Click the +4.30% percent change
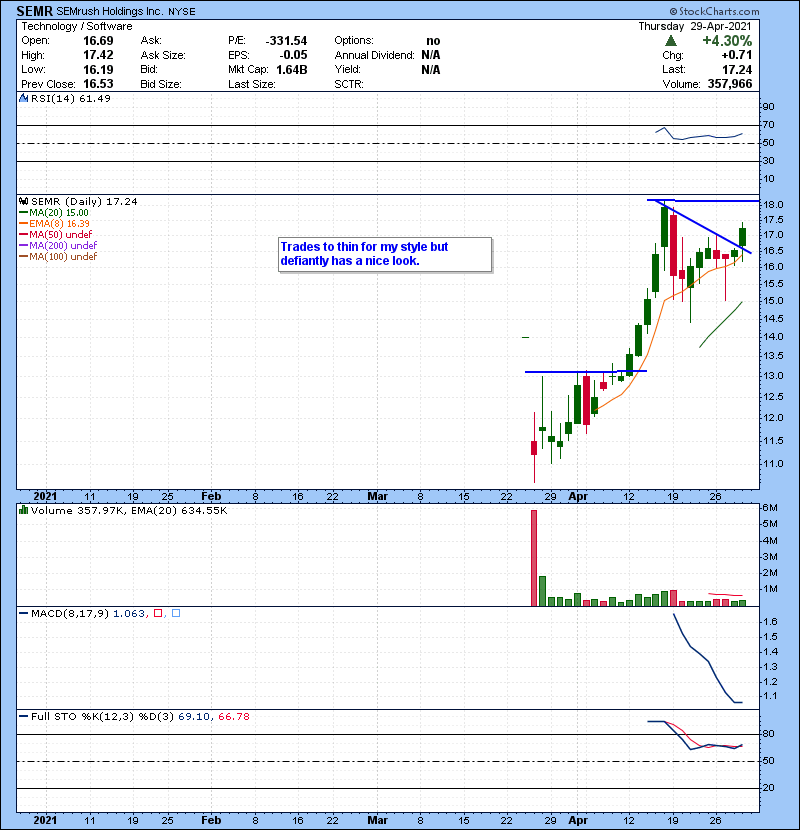 point(727,41)
